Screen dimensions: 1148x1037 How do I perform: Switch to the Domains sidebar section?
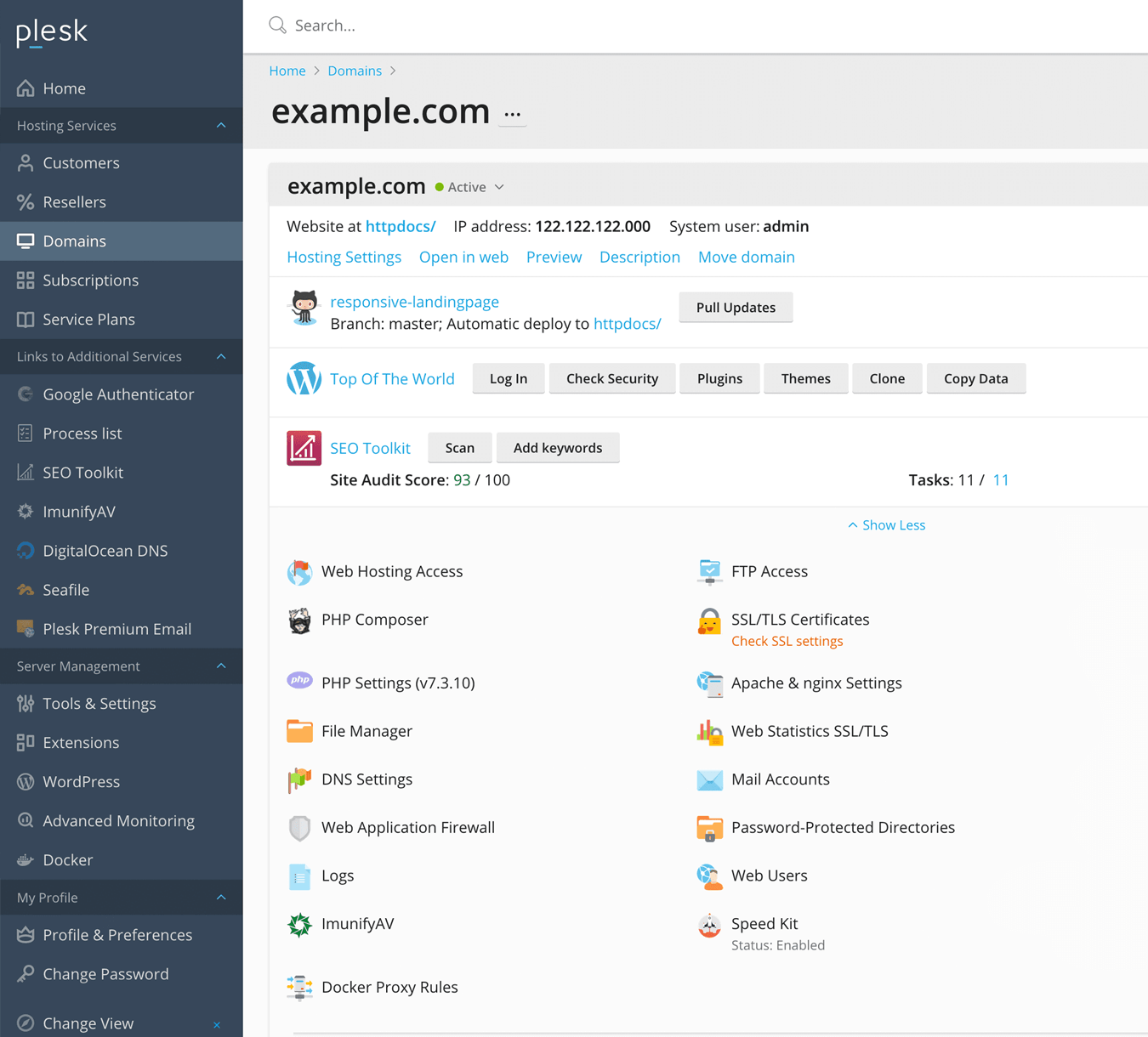[x=74, y=241]
